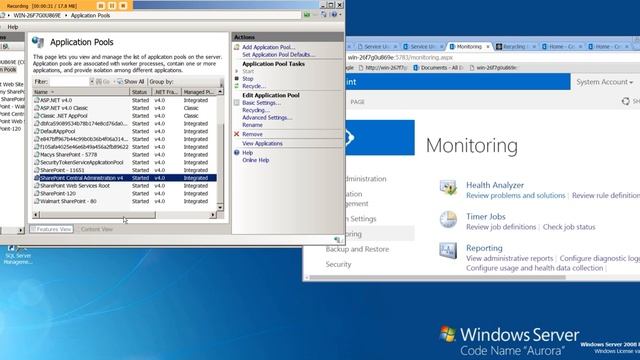The image size is (640, 360).
Task: Select Walmart SharePoint - 80 pool
Action: (124, 201)
